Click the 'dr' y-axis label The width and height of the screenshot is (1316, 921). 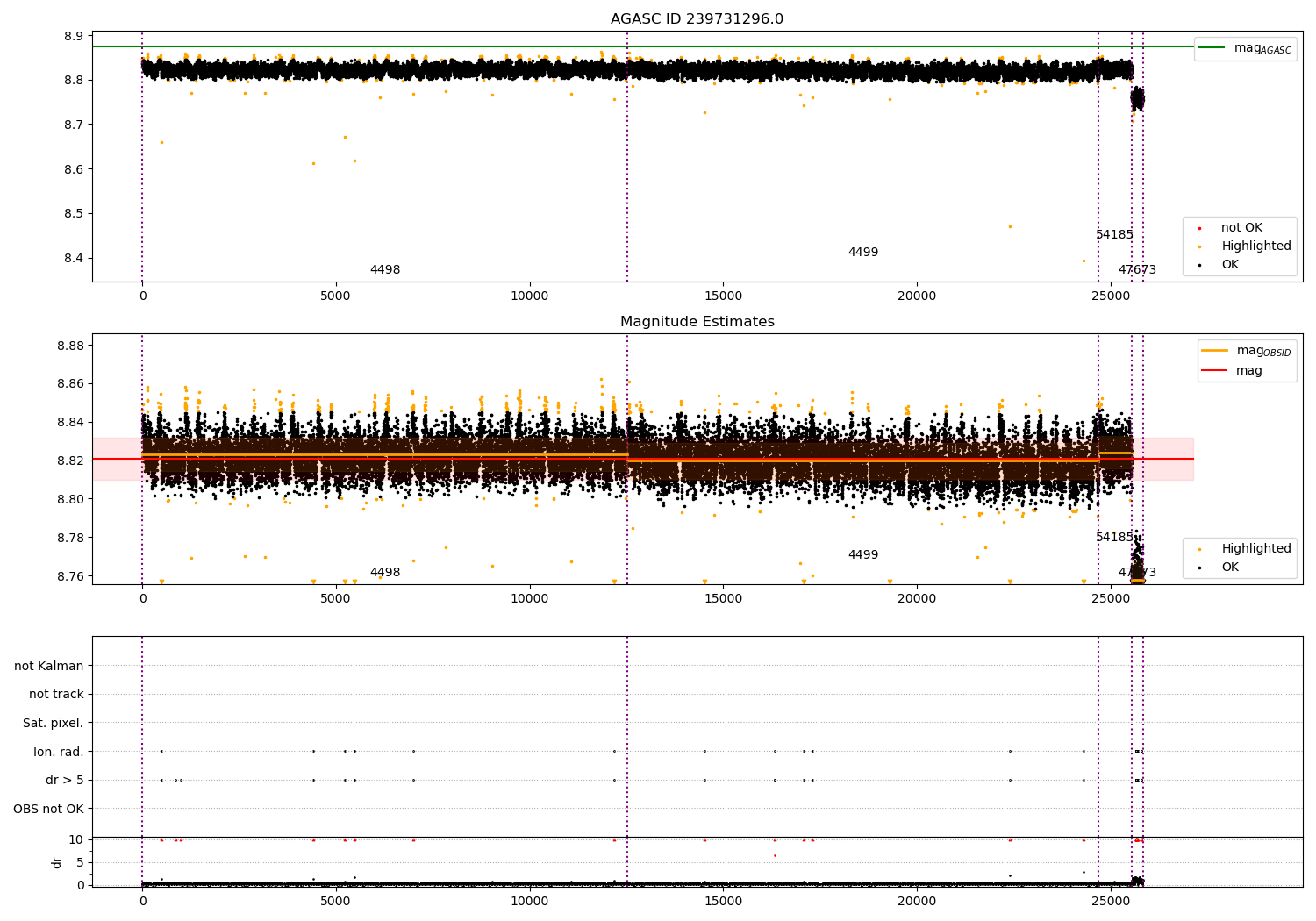(57, 862)
